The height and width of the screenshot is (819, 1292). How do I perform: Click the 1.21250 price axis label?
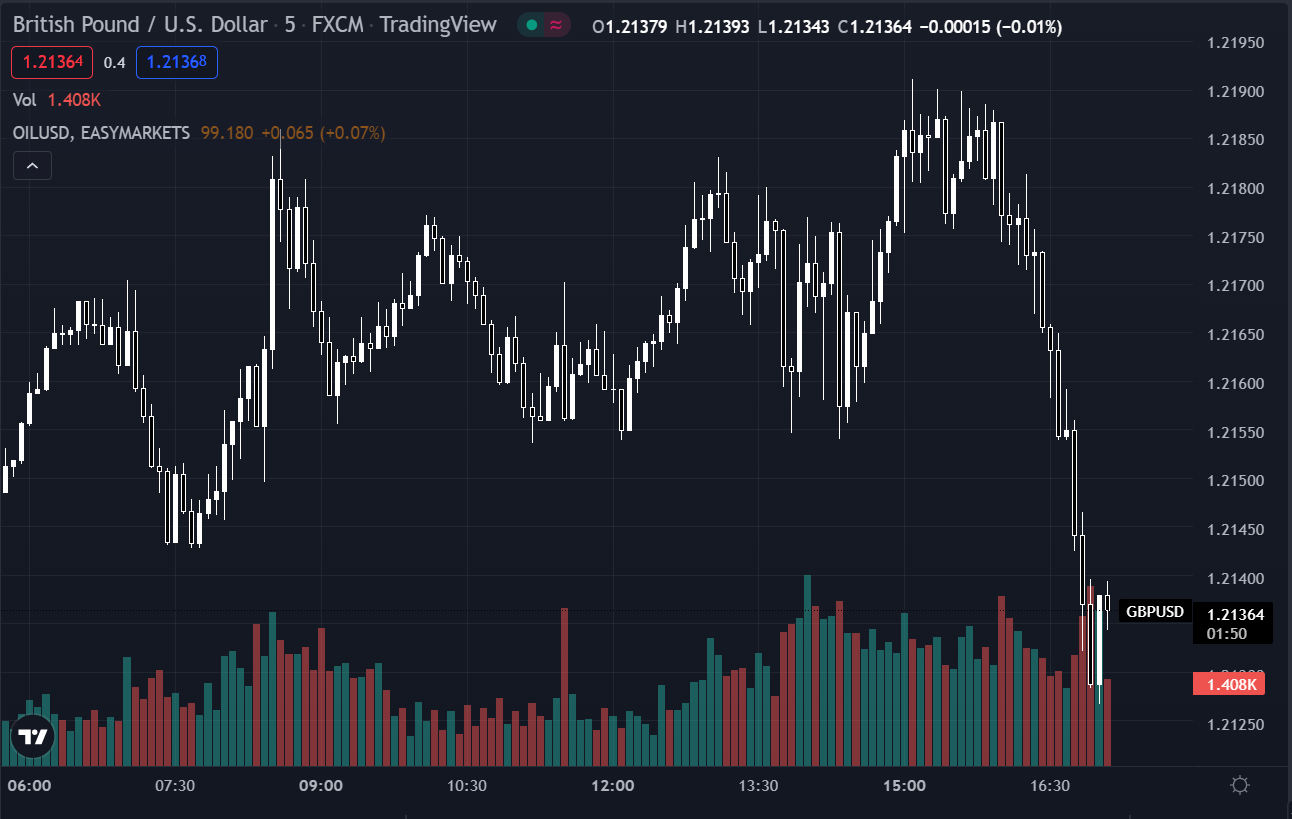(x=1236, y=724)
